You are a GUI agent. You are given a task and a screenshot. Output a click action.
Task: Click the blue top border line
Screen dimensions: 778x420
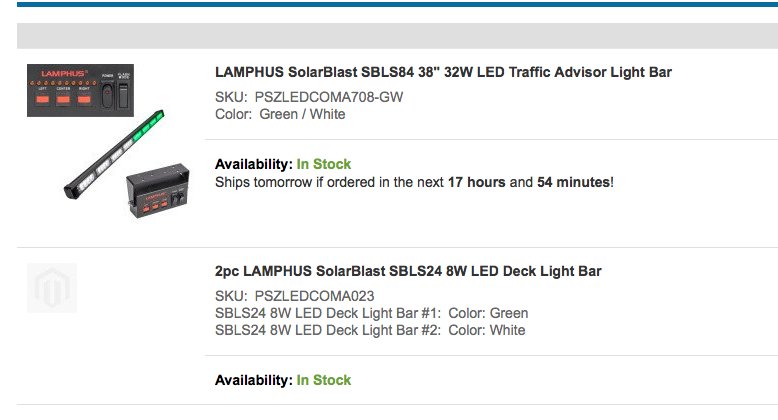(x=397, y=4)
